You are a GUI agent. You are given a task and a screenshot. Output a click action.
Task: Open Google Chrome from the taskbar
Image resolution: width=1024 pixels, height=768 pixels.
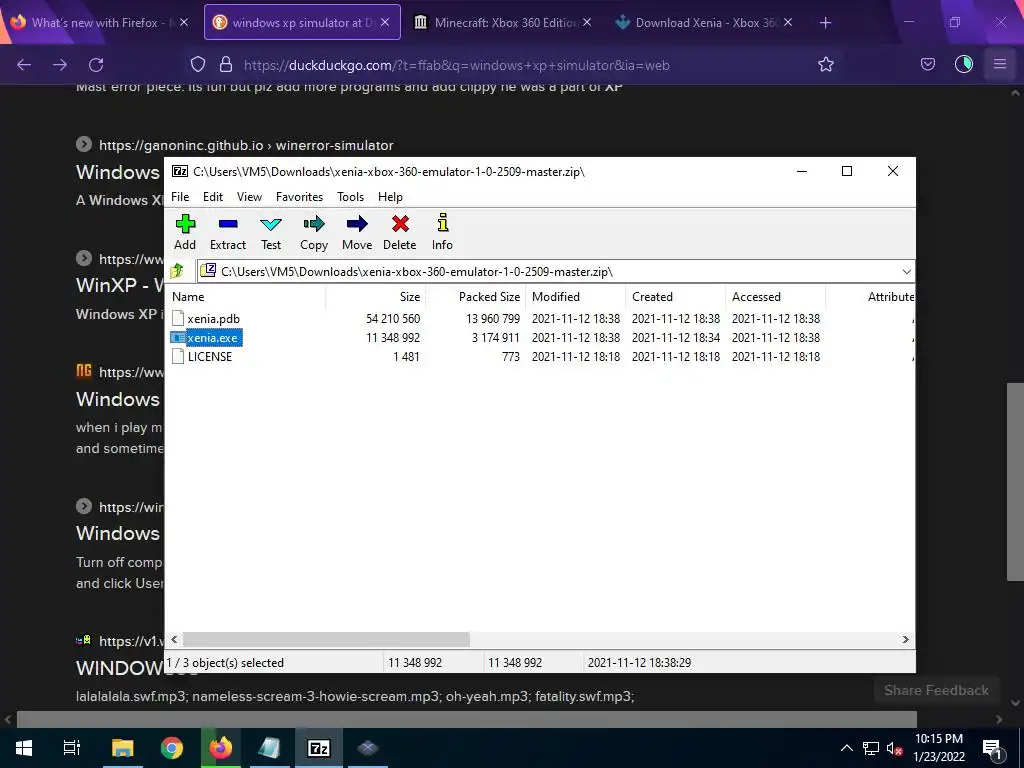coord(171,748)
